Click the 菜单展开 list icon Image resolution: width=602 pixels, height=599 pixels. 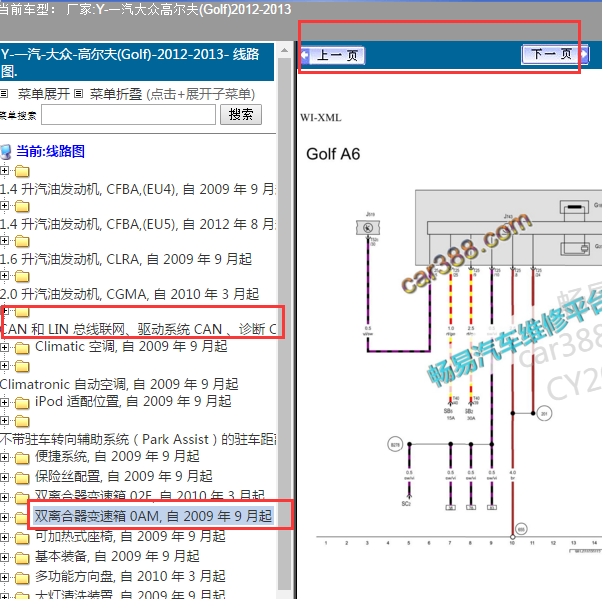4,93
